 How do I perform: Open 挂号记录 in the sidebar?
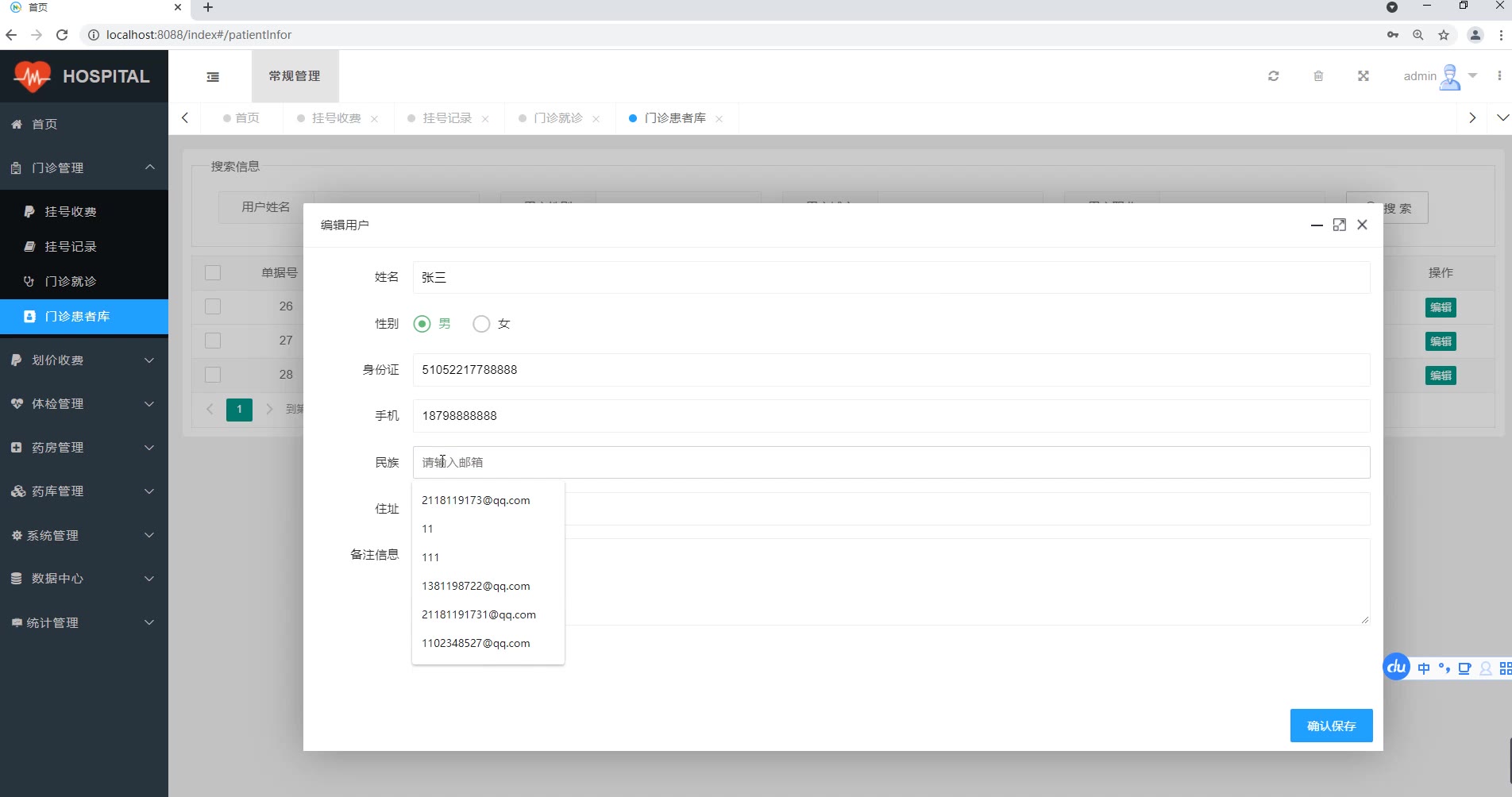(84, 247)
